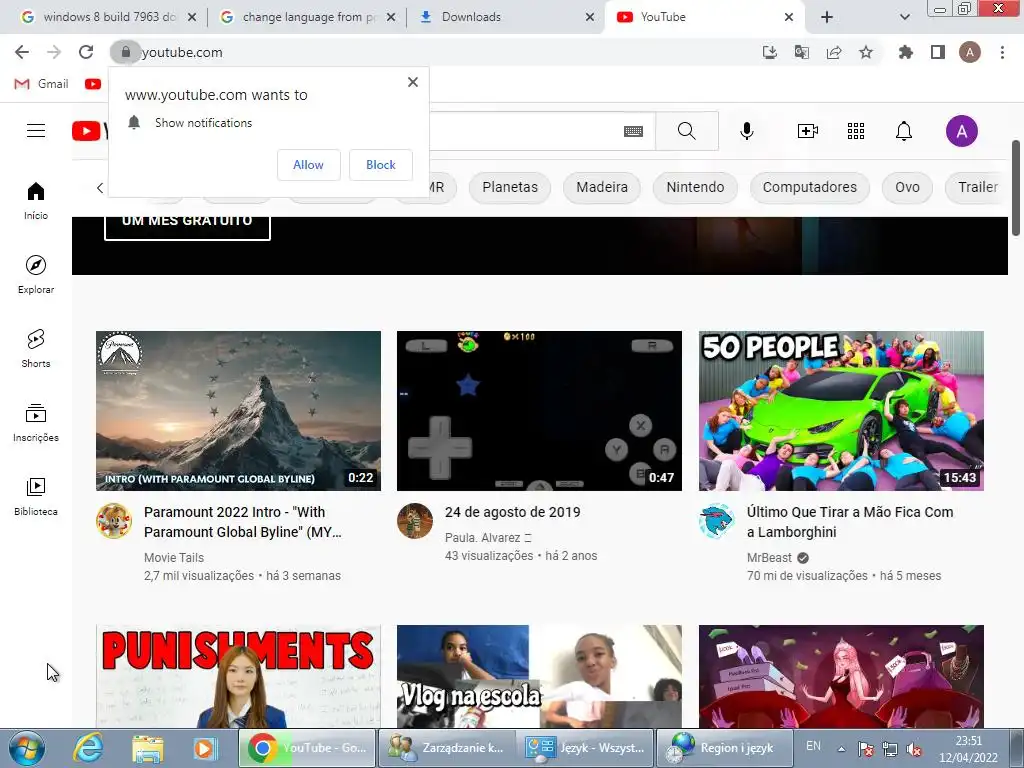Click the title Último Que Tirar a Mão
Image resolution: width=1024 pixels, height=768 pixels.
coord(850,522)
